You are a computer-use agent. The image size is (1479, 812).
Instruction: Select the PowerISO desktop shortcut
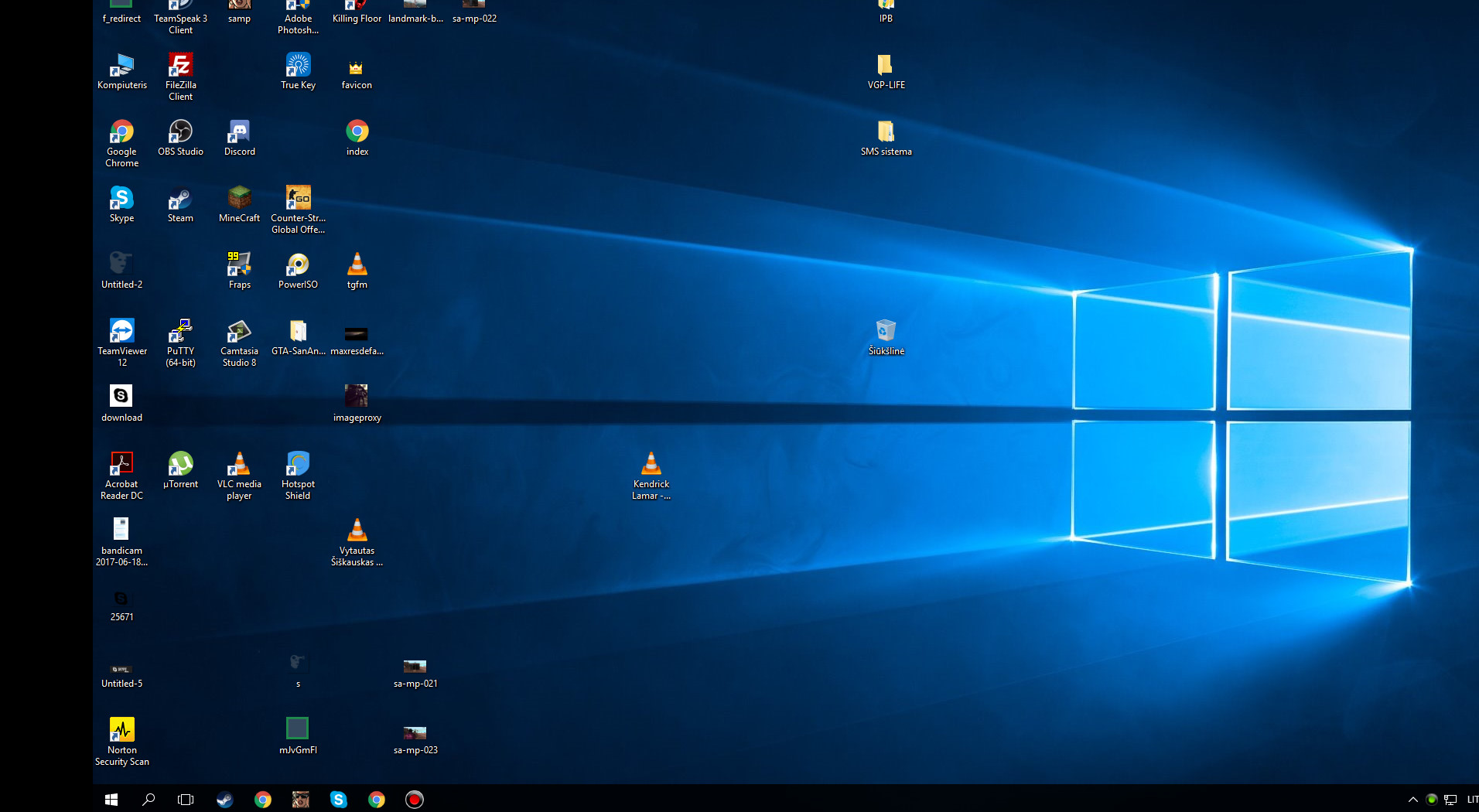click(x=298, y=271)
